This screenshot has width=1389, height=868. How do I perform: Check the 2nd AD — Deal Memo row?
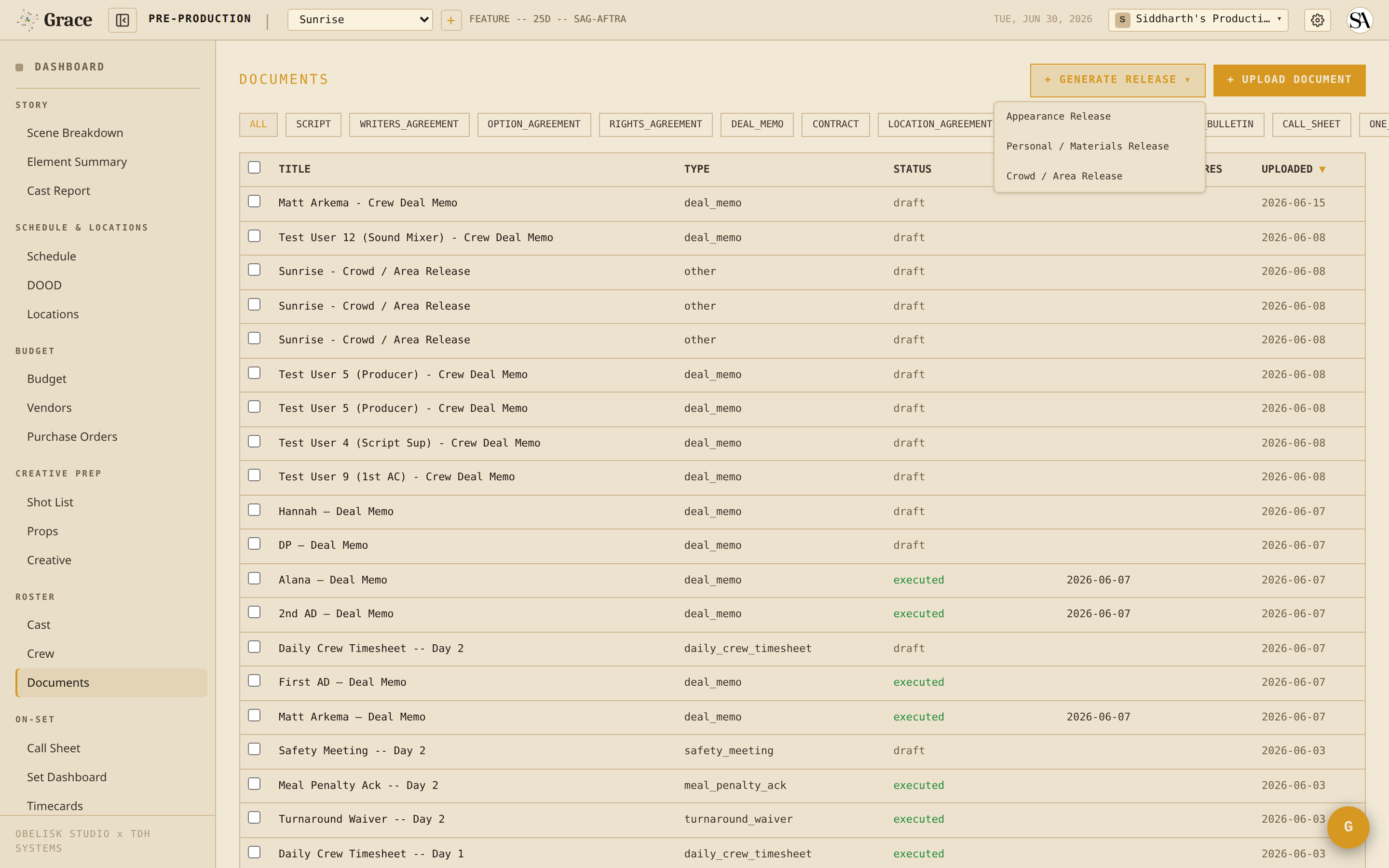point(254,612)
